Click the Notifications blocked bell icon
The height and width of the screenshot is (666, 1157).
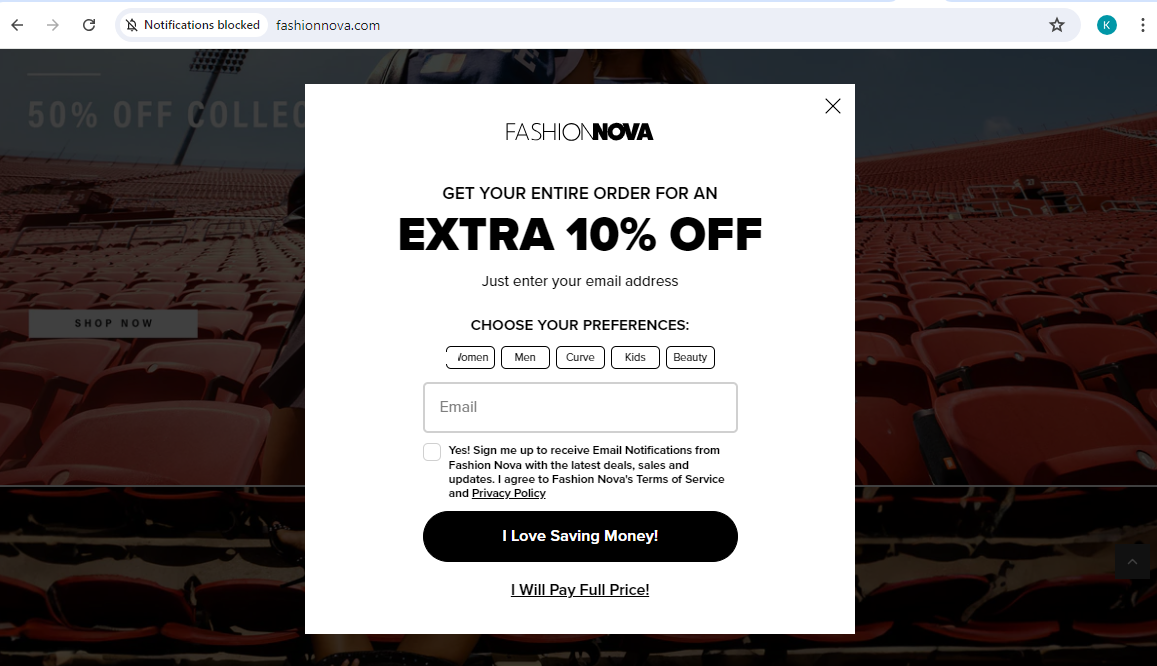pyautogui.click(x=132, y=25)
